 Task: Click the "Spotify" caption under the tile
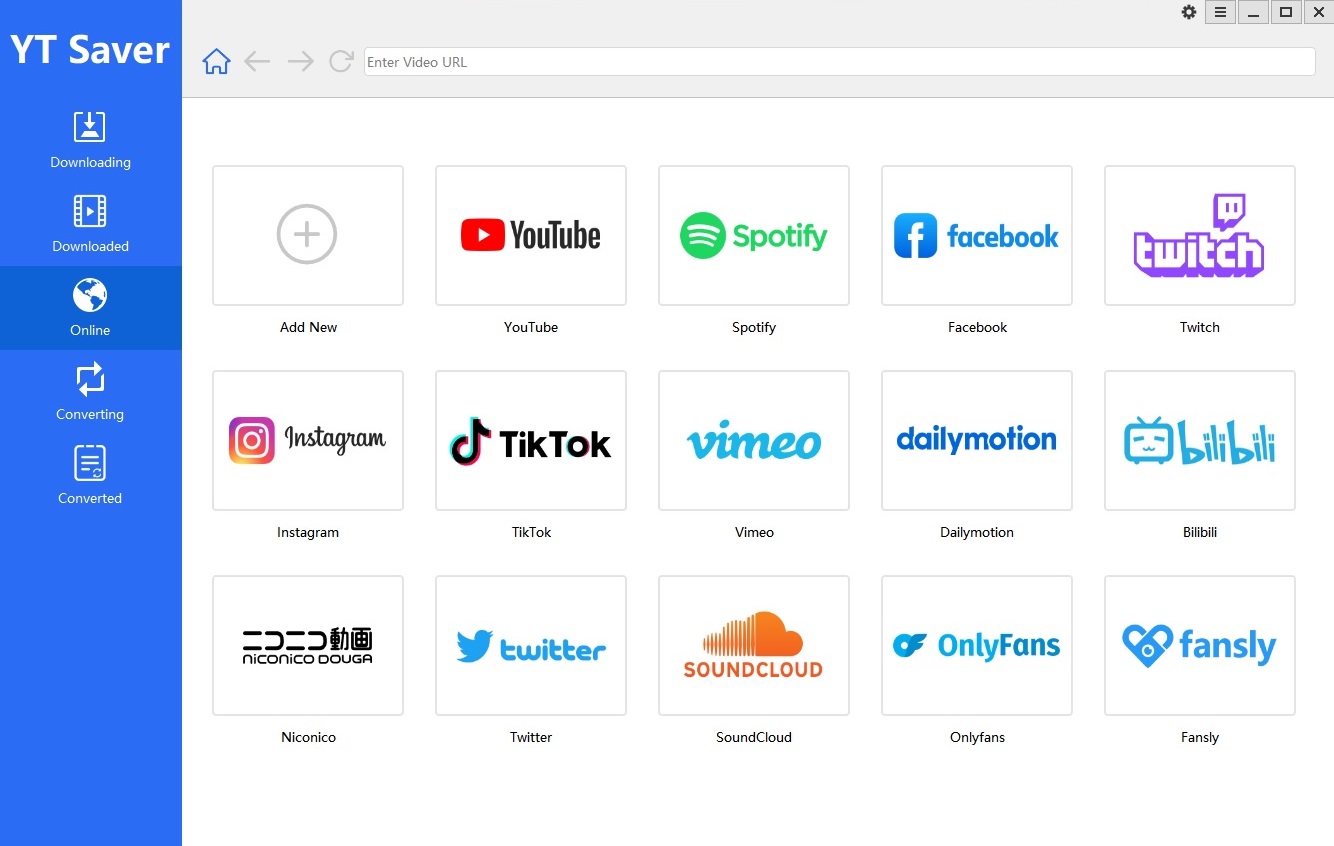[754, 327]
